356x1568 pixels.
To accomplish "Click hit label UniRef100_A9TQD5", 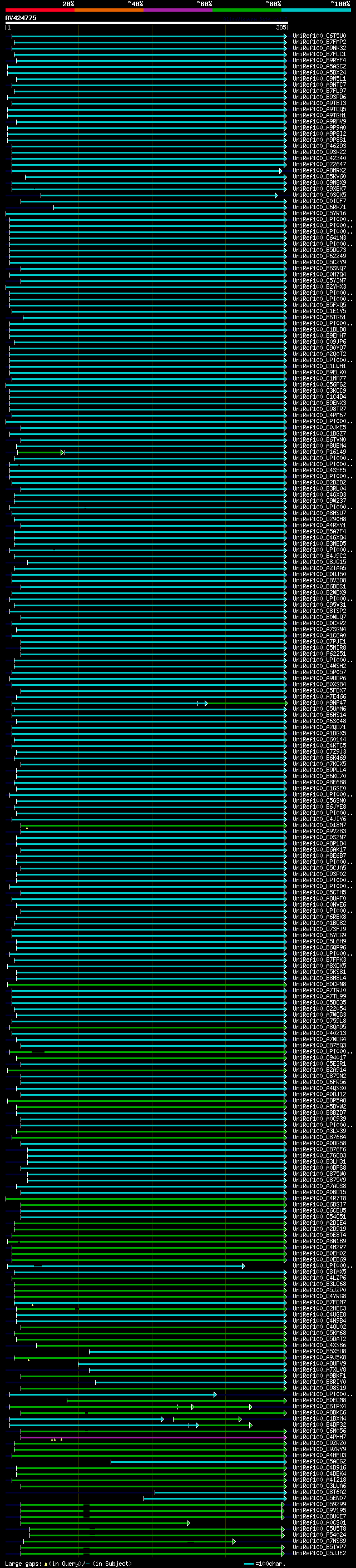I will pyautogui.click(x=319, y=109).
